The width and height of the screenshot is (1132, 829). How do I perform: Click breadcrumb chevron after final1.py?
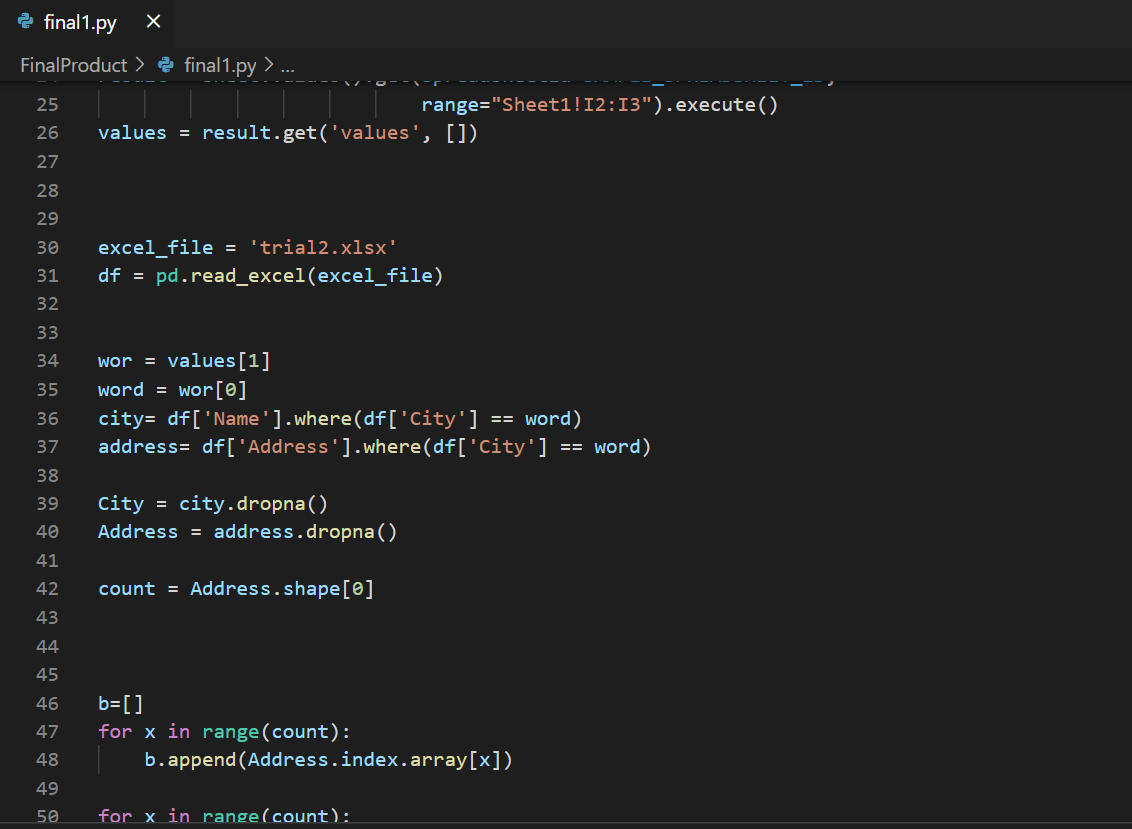click(x=269, y=65)
